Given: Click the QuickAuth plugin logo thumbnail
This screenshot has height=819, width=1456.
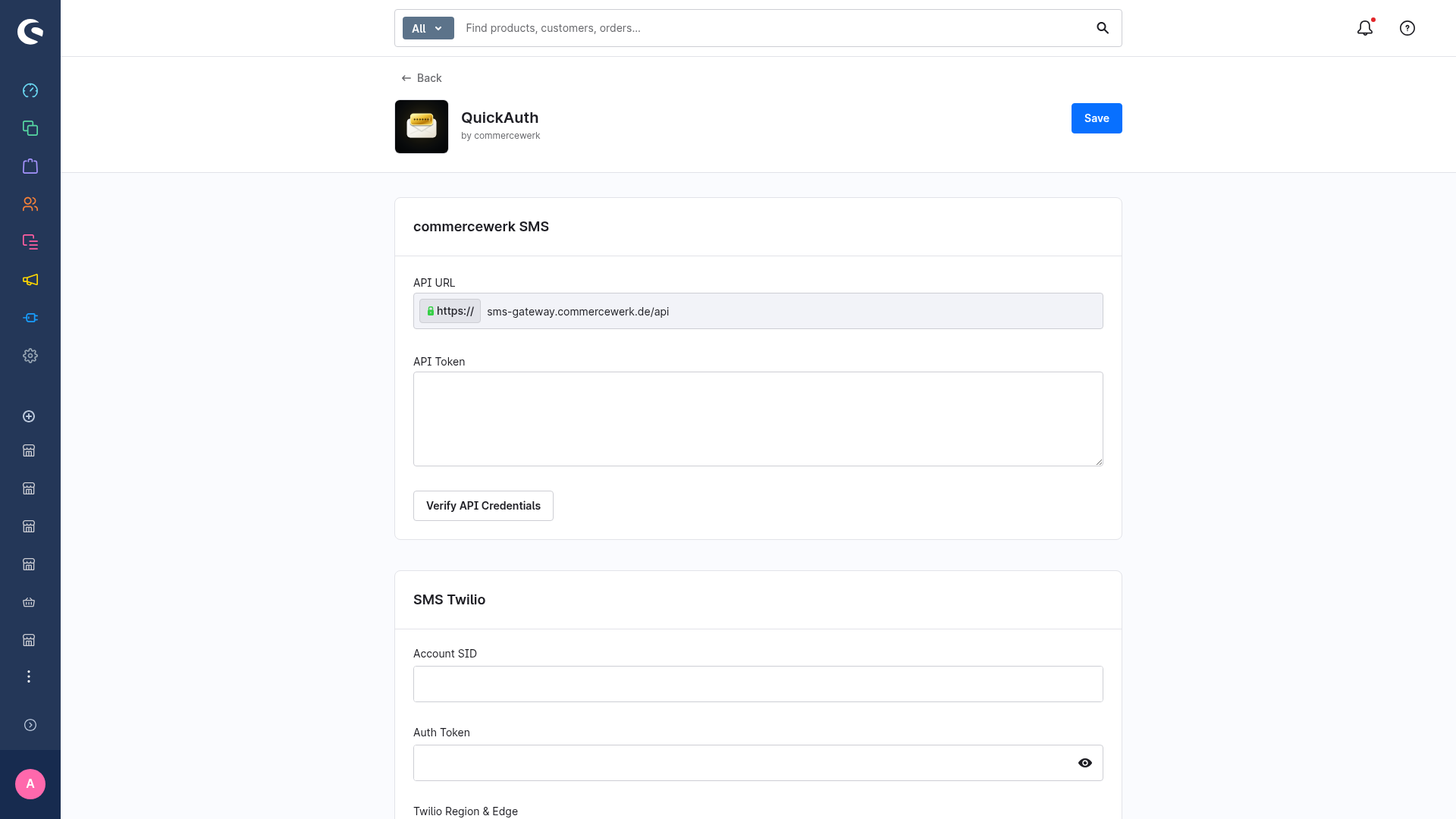Looking at the screenshot, I should [422, 127].
